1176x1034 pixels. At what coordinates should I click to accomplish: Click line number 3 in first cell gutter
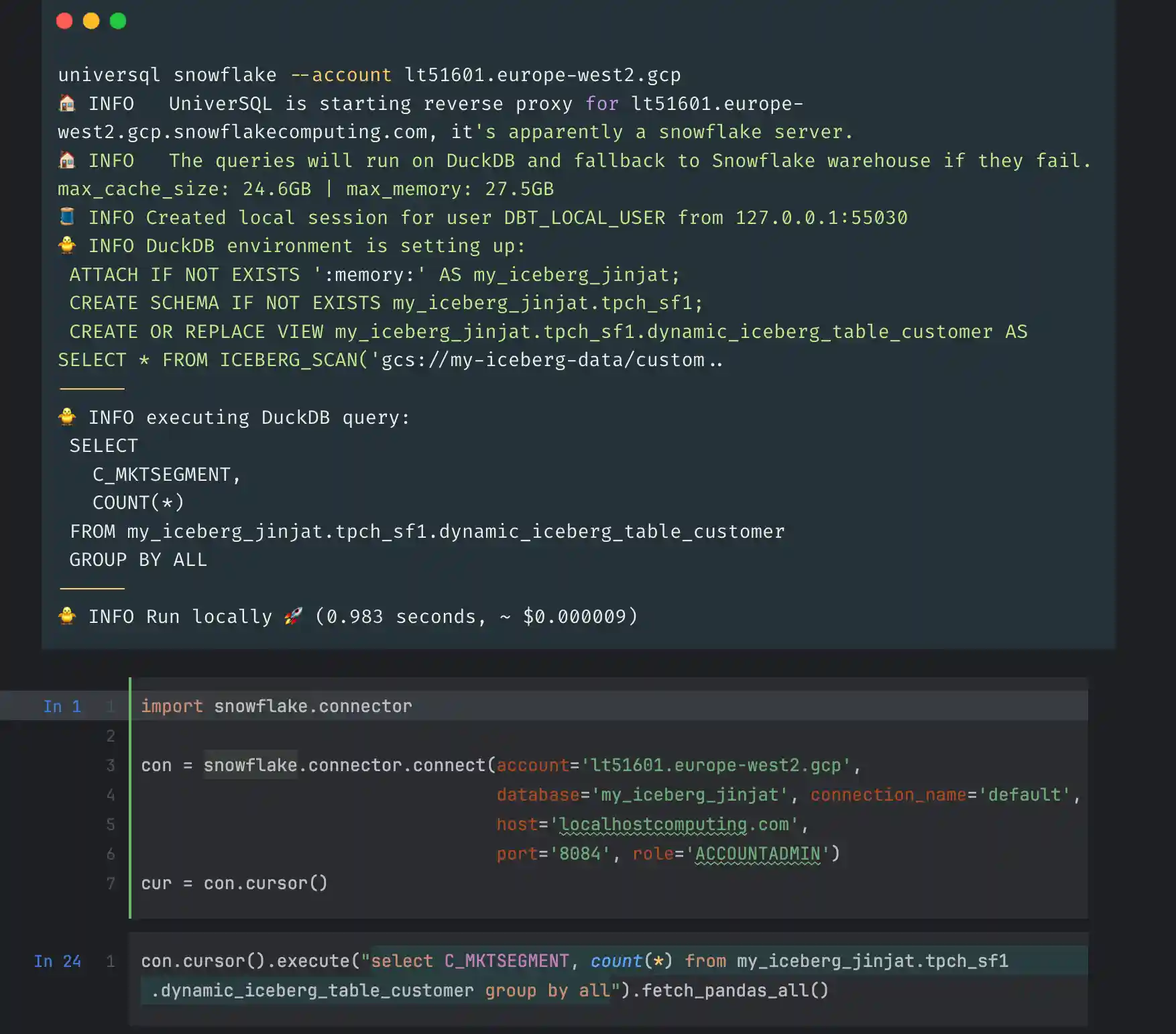point(111,765)
